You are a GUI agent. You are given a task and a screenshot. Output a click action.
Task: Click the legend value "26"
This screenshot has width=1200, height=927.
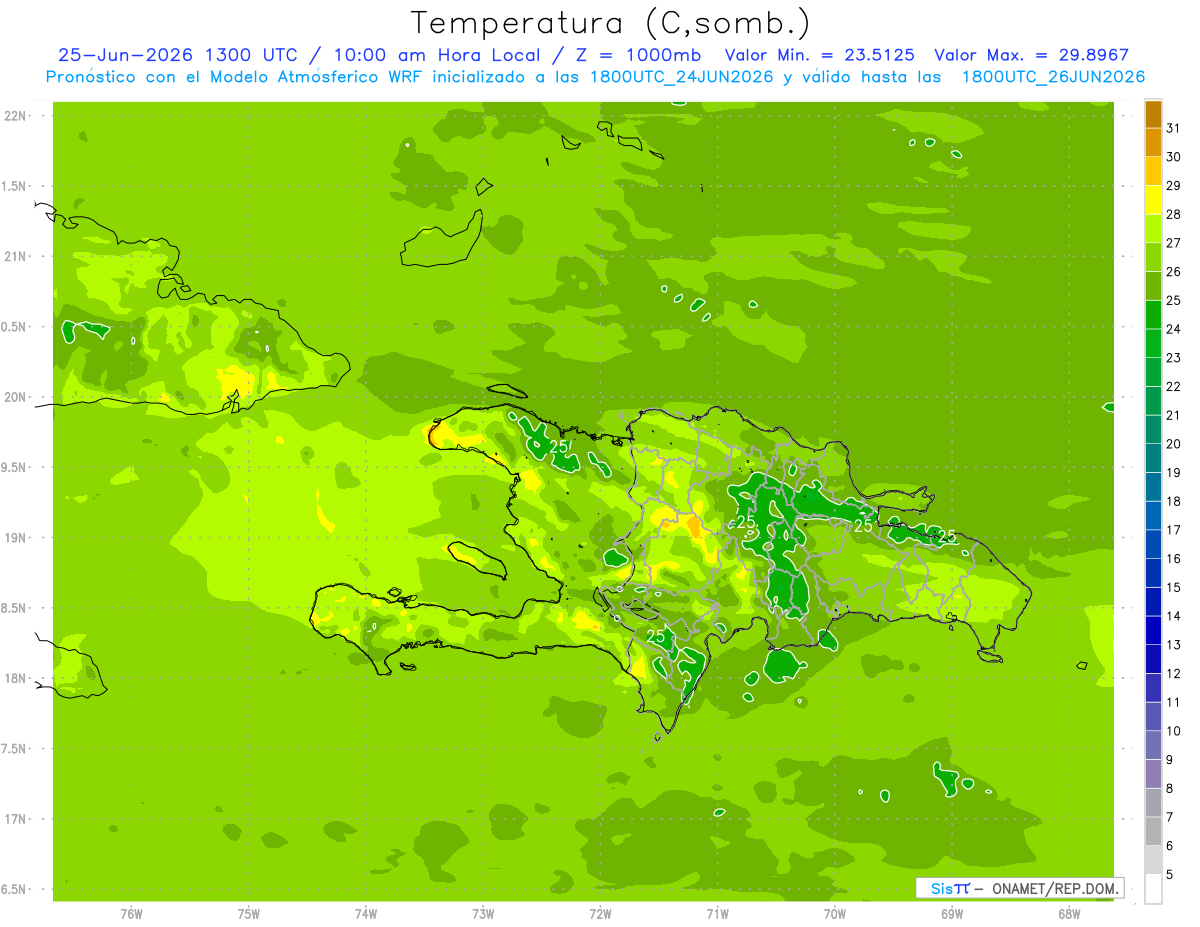pyautogui.click(x=1174, y=271)
